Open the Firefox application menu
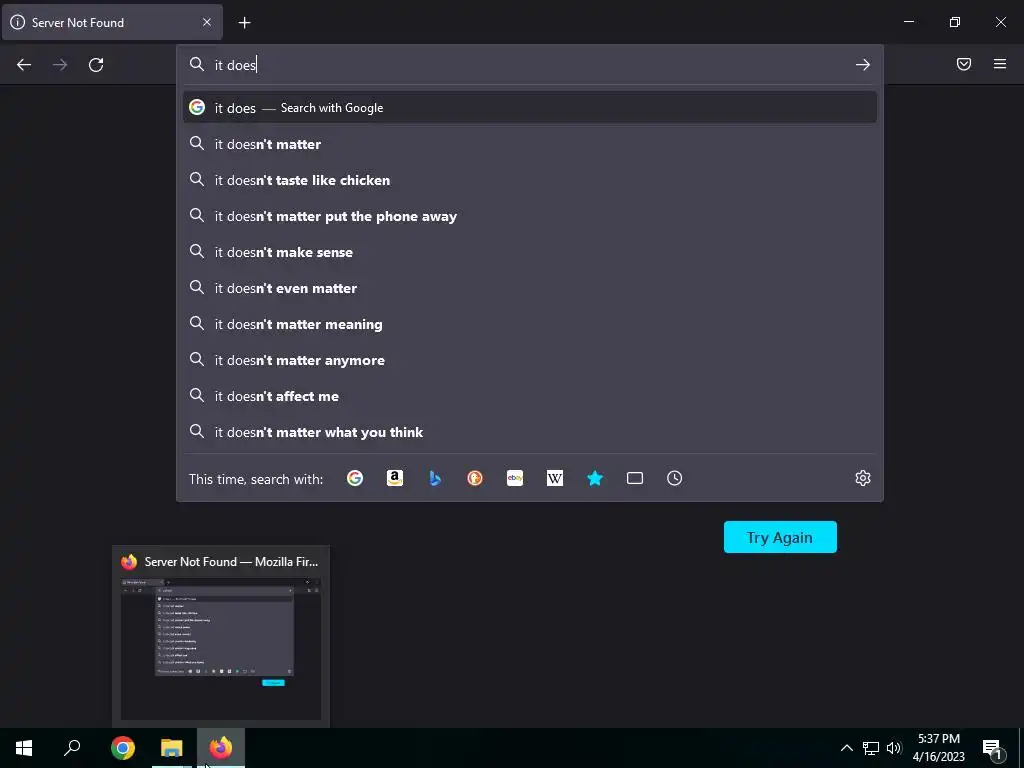This screenshot has width=1024, height=768. [x=1000, y=64]
